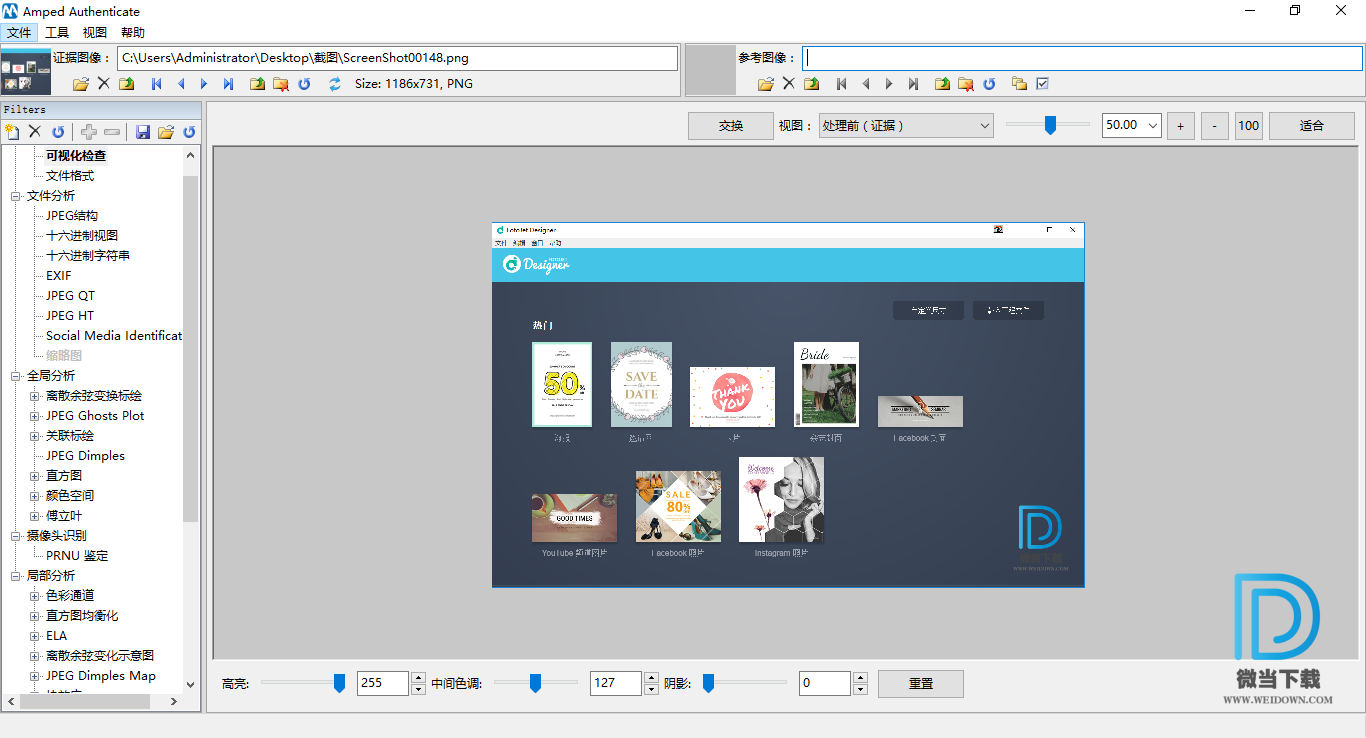Viewport: 1366px width, 738px height.
Task: Jump to last reference image
Action: [913, 84]
